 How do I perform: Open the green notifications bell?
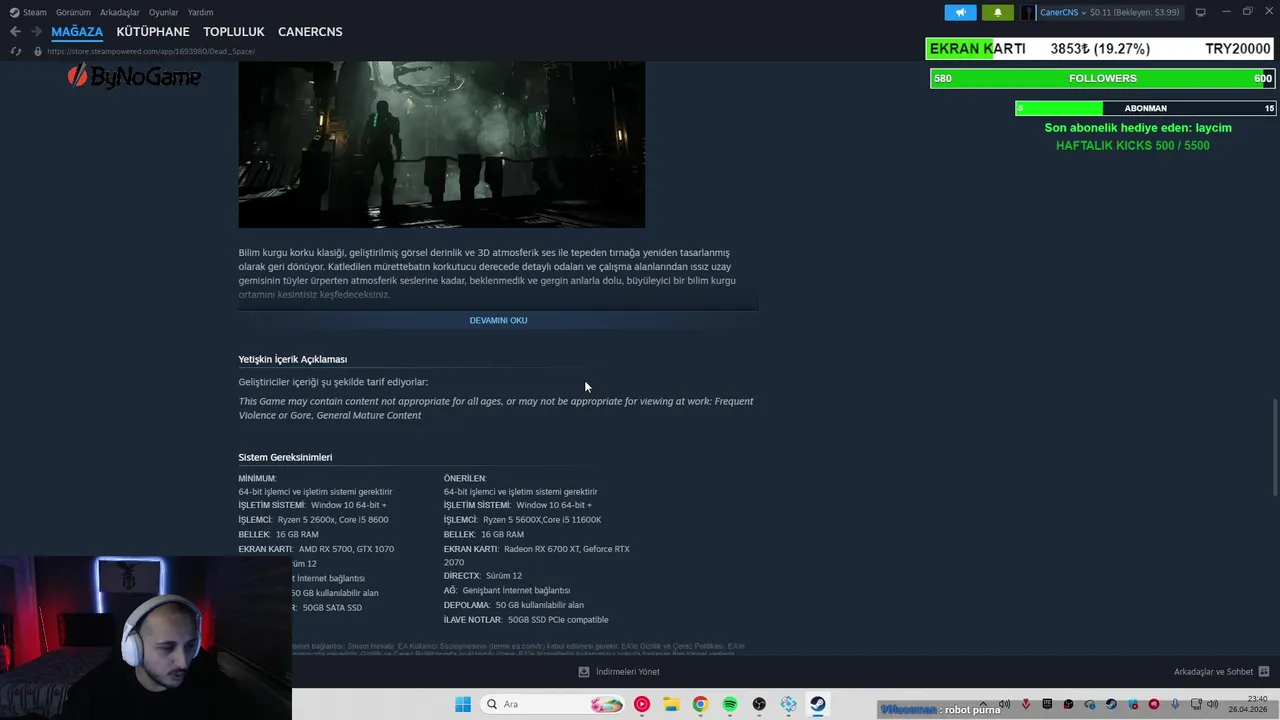[997, 12]
